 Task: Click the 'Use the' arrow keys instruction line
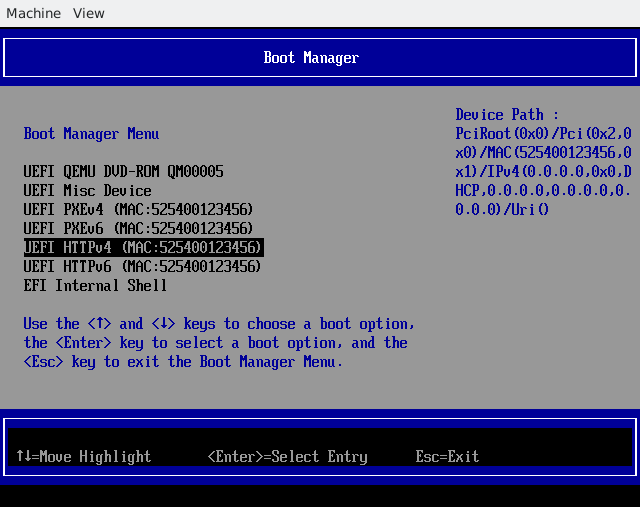coord(218,324)
